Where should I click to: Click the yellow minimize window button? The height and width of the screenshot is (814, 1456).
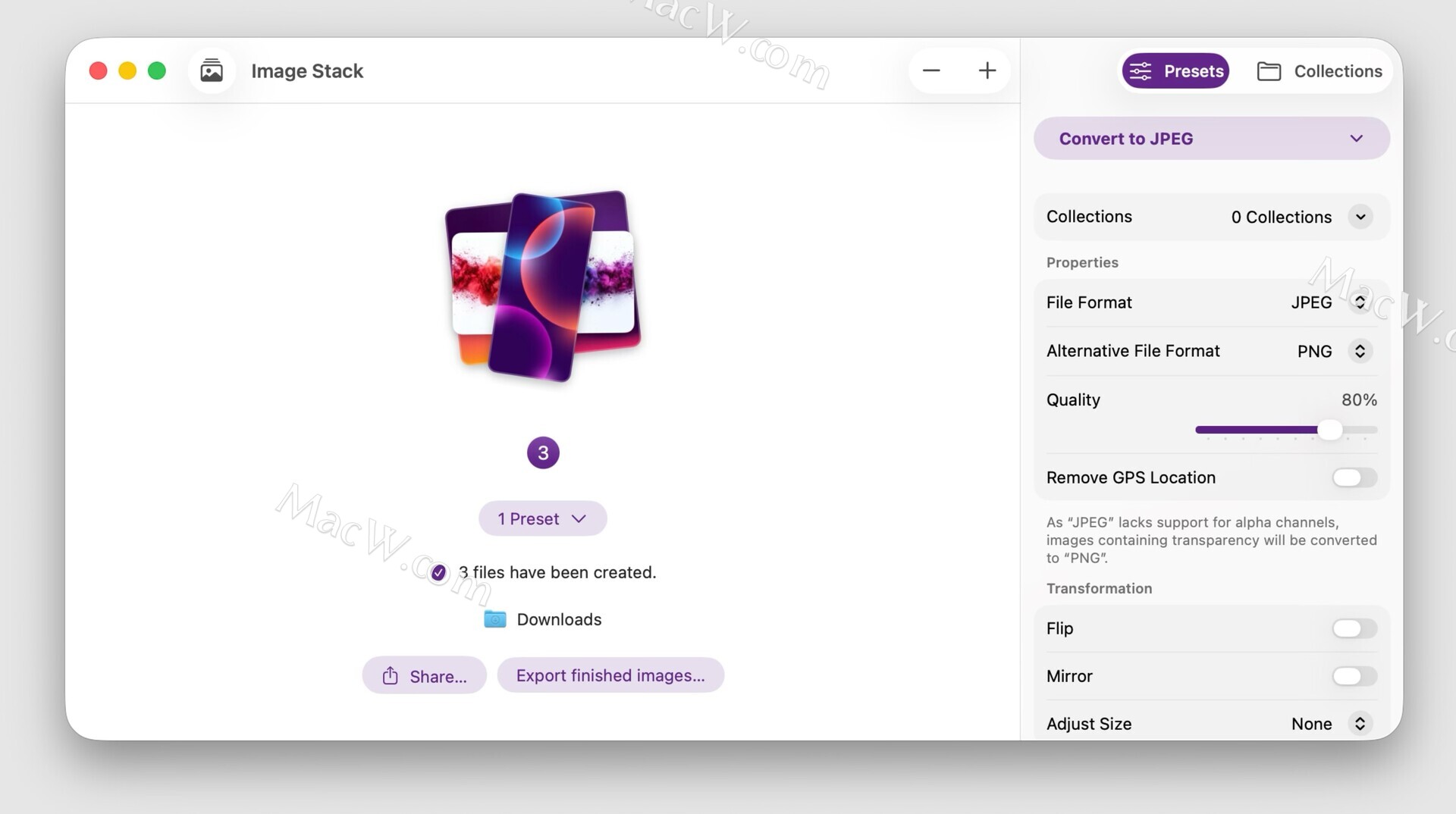127,70
